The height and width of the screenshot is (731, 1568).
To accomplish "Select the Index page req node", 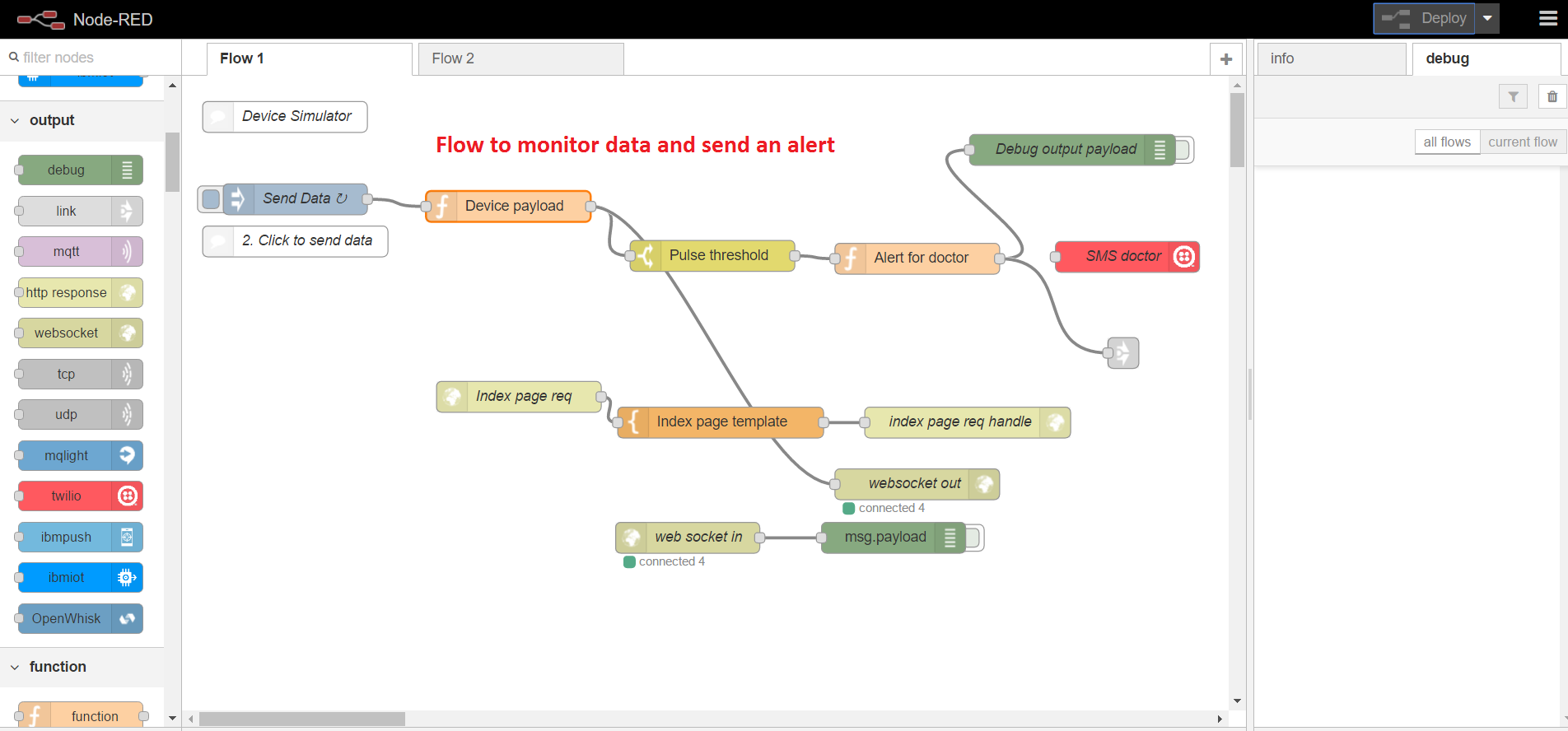I will point(519,396).
